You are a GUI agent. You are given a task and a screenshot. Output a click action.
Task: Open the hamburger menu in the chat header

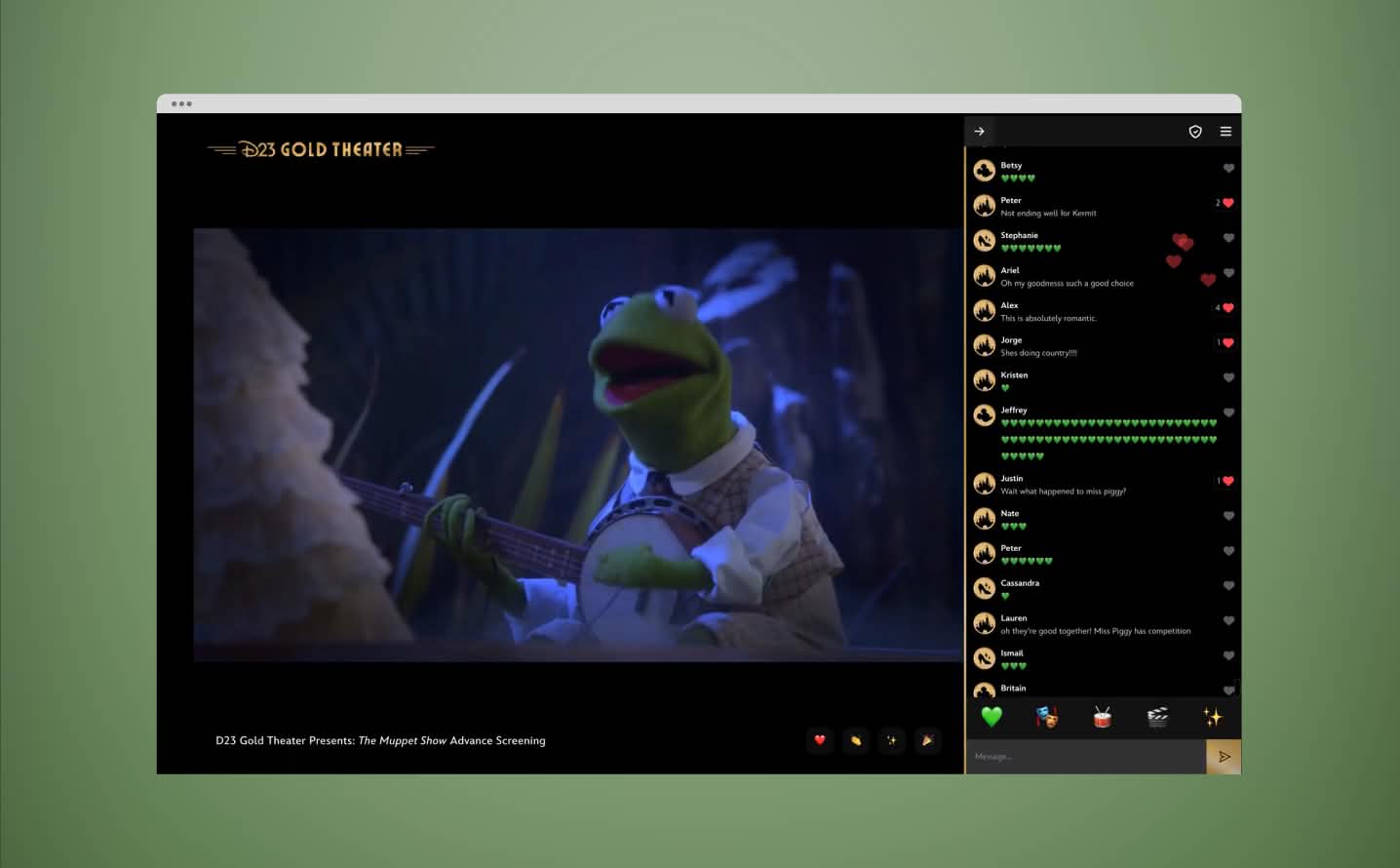tap(1225, 132)
